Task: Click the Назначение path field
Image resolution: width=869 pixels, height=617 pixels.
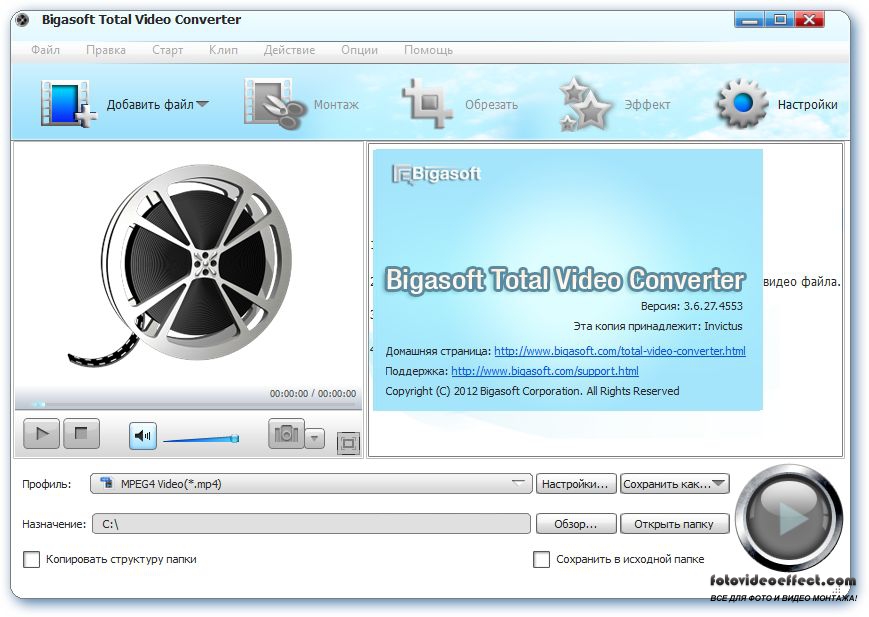Action: (x=311, y=524)
